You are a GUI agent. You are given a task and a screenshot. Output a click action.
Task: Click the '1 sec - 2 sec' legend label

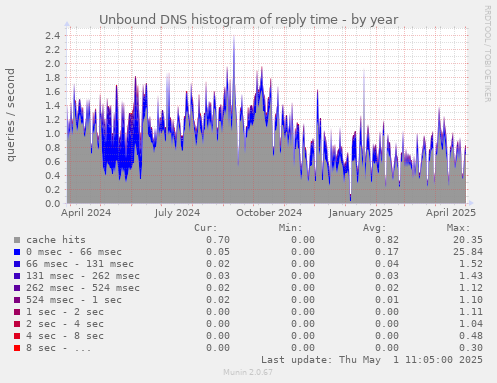65,312
